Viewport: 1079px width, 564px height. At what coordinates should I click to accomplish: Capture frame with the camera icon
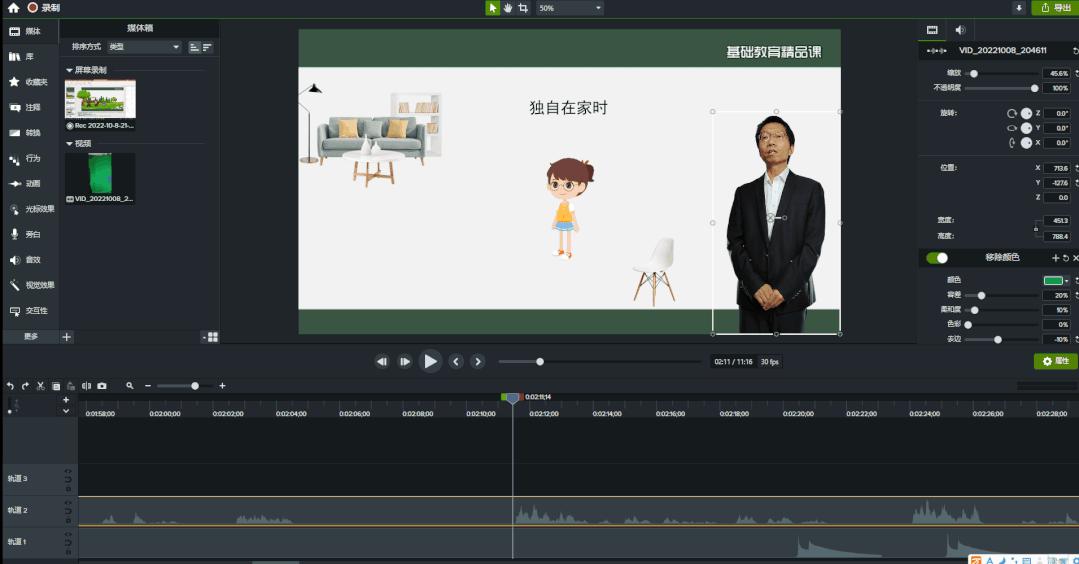click(102, 387)
